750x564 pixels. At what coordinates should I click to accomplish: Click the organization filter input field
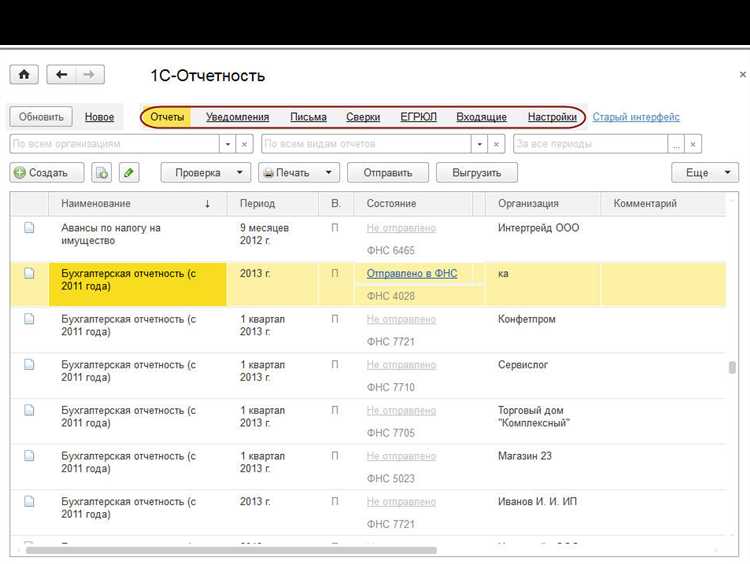click(x=115, y=144)
